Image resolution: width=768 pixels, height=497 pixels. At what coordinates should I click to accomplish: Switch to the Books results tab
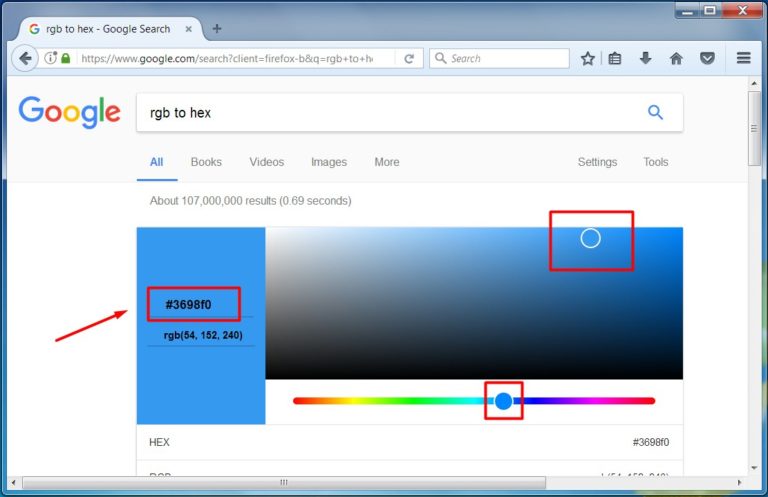point(206,162)
